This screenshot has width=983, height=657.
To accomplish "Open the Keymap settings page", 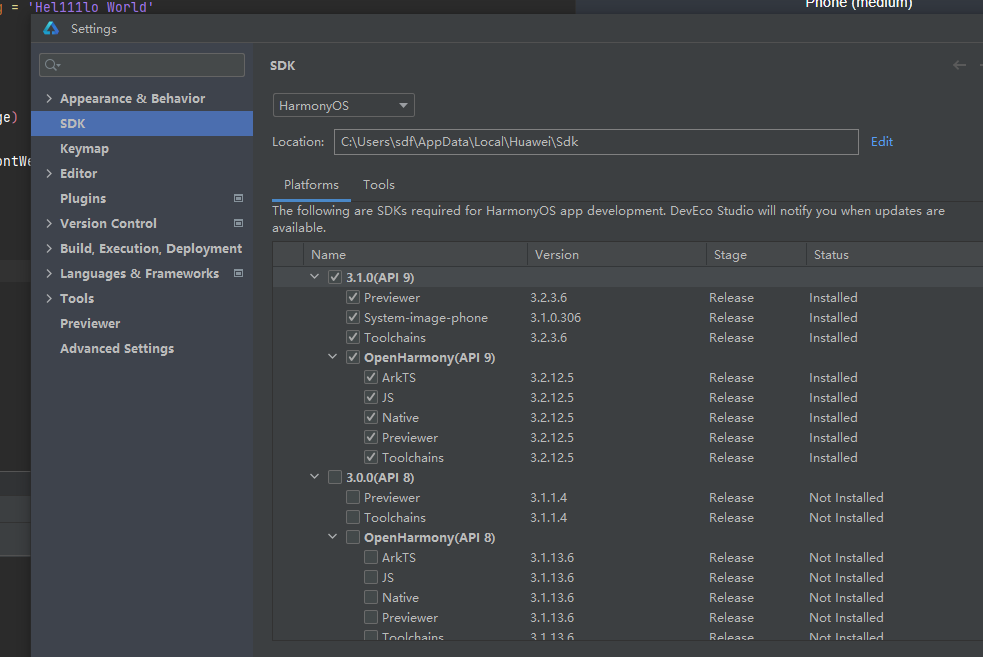I will click(x=84, y=149).
